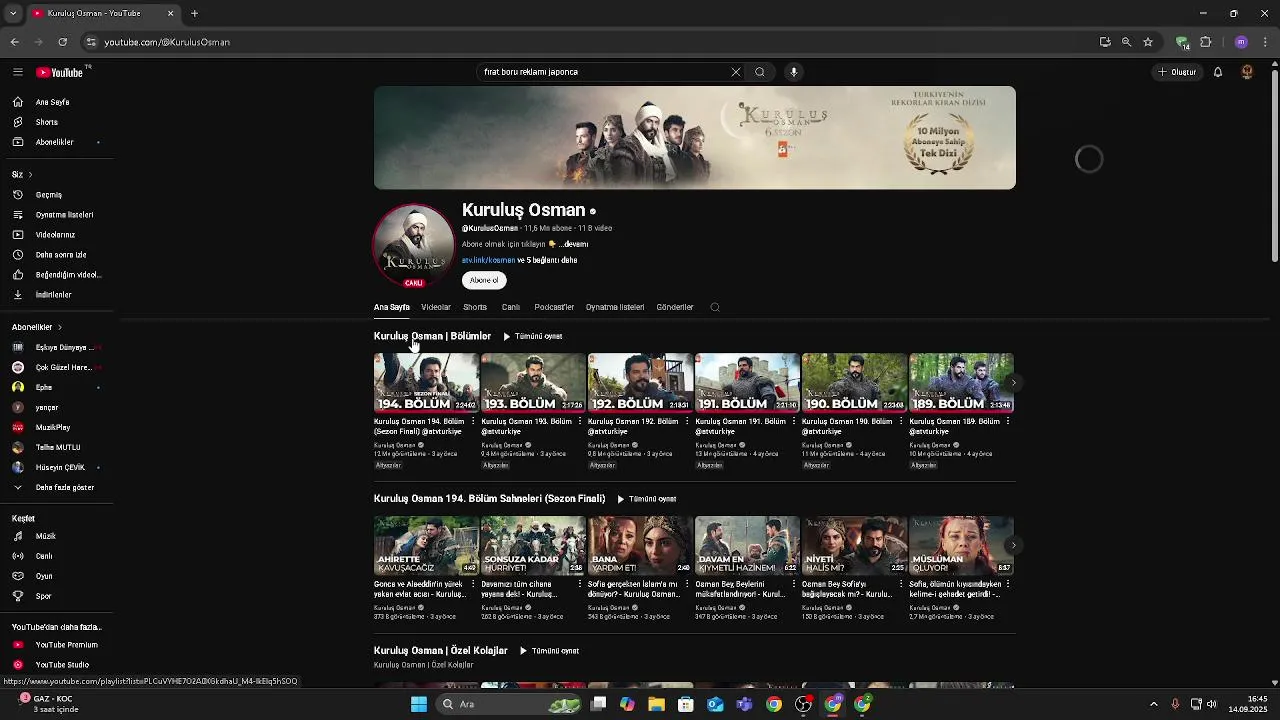Go to YouTube logo home link
This screenshot has height=720, width=1280.
(x=60, y=72)
